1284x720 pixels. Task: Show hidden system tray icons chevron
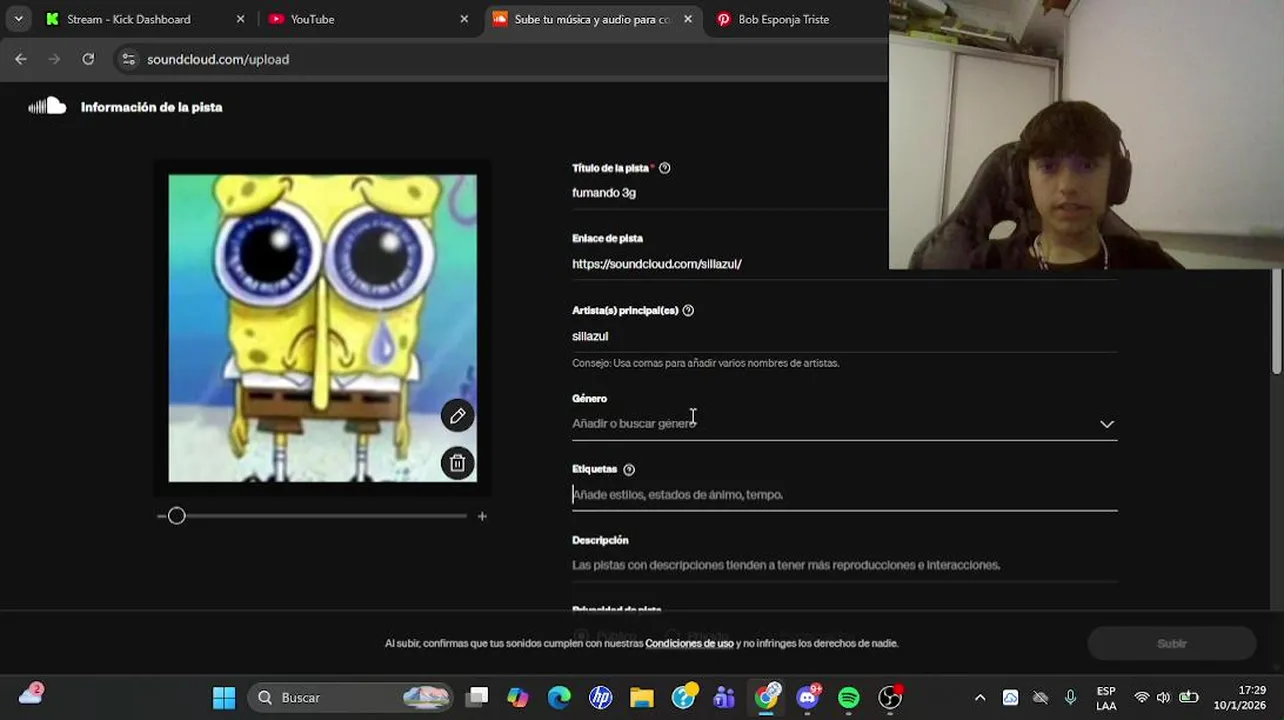(x=980, y=698)
